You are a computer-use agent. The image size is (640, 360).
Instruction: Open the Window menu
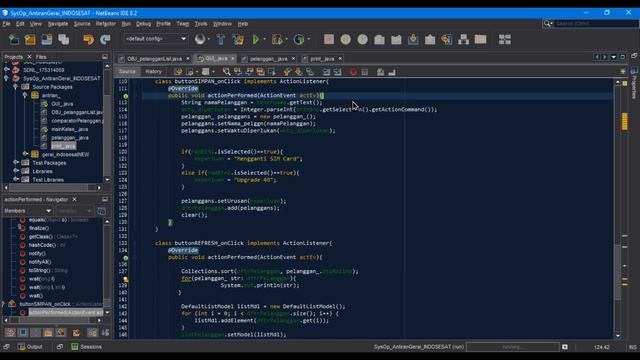[x=222, y=24]
